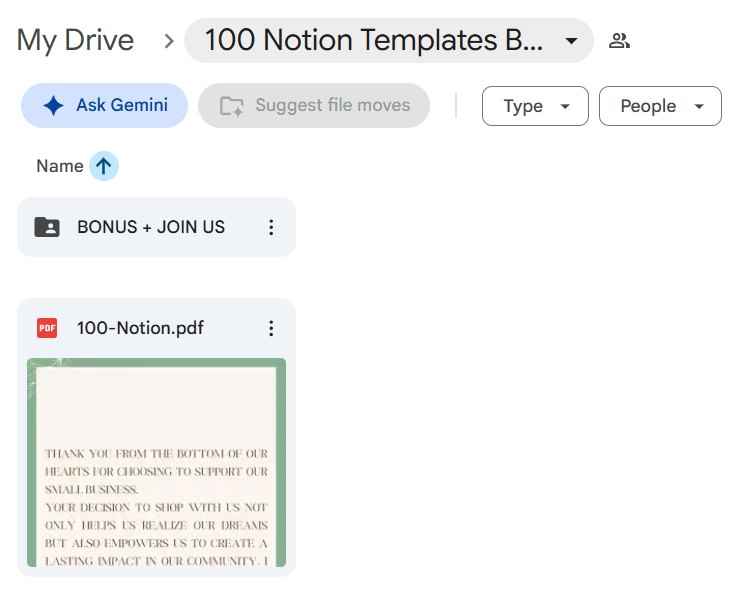This screenshot has height=605, width=729.
Task: Click Suggest file moves button
Action: [x=314, y=106]
